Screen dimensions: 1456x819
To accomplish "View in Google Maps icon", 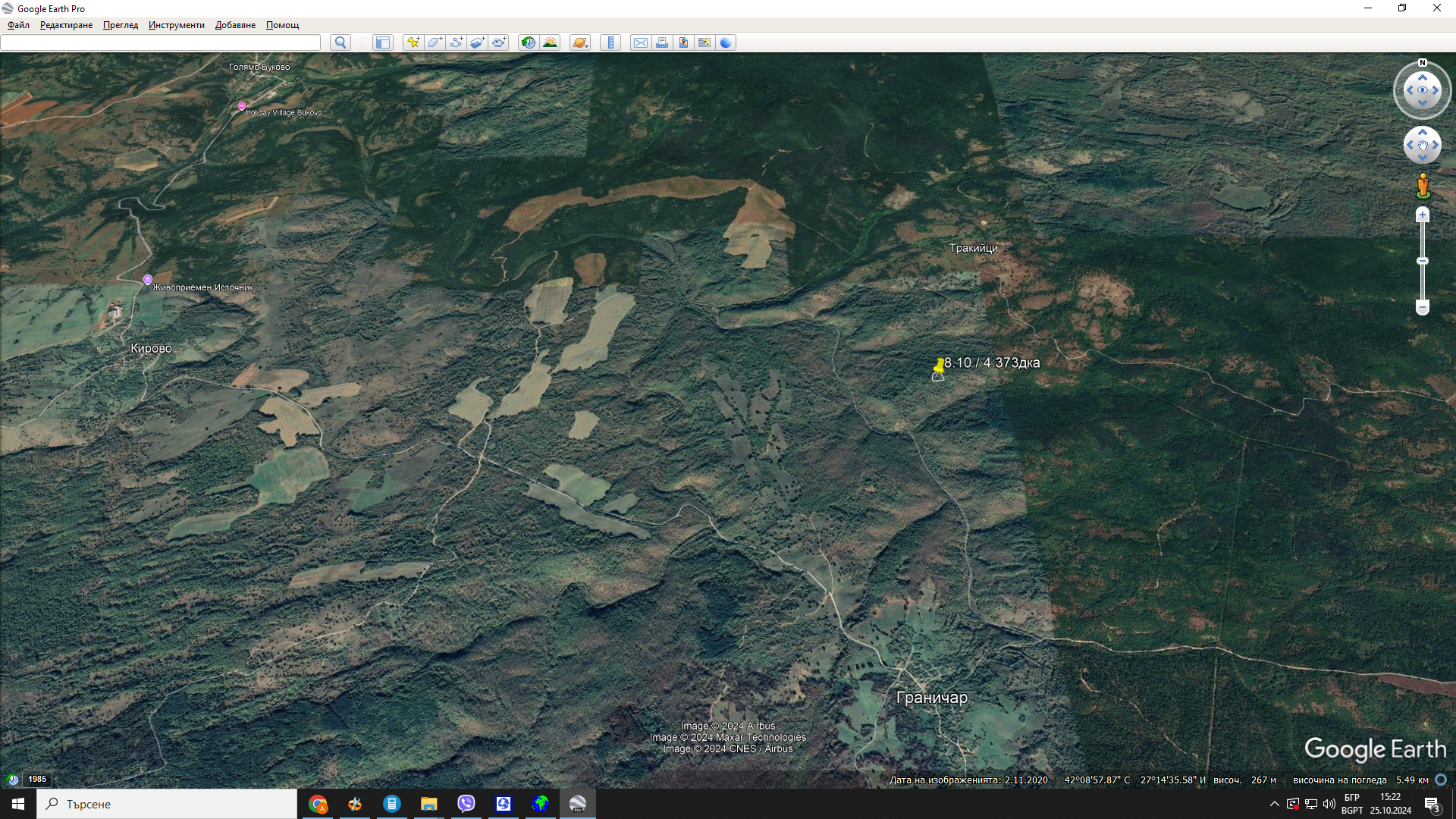I will (x=704, y=42).
